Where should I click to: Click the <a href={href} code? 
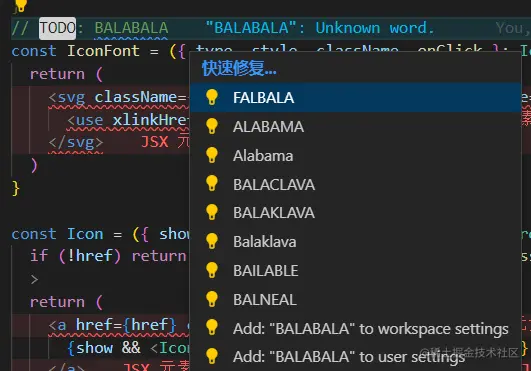(112, 325)
